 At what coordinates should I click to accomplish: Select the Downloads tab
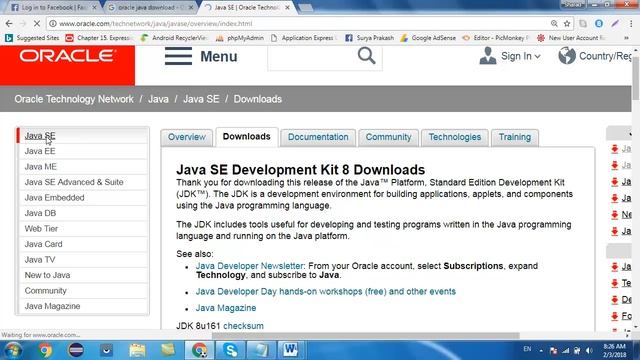(247, 137)
